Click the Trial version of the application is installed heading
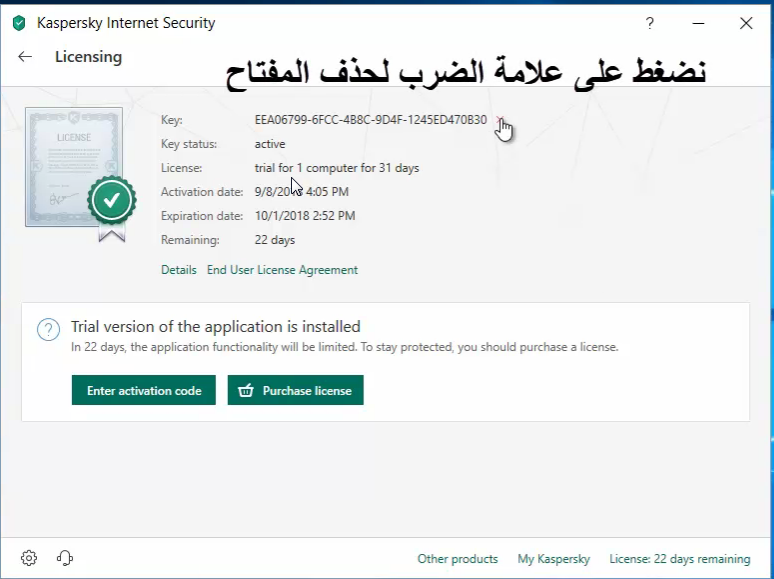Image resolution: width=774 pixels, height=579 pixels. click(216, 327)
